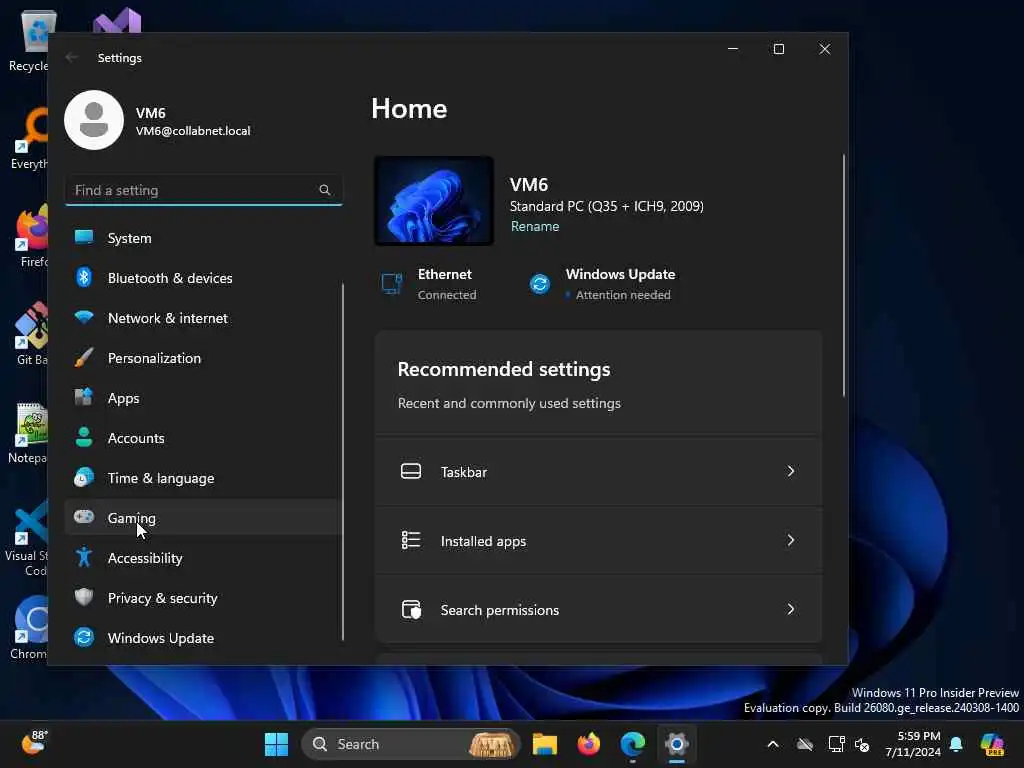Image resolution: width=1024 pixels, height=768 pixels.
Task: Click the Search permissions icon
Action: [411, 609]
